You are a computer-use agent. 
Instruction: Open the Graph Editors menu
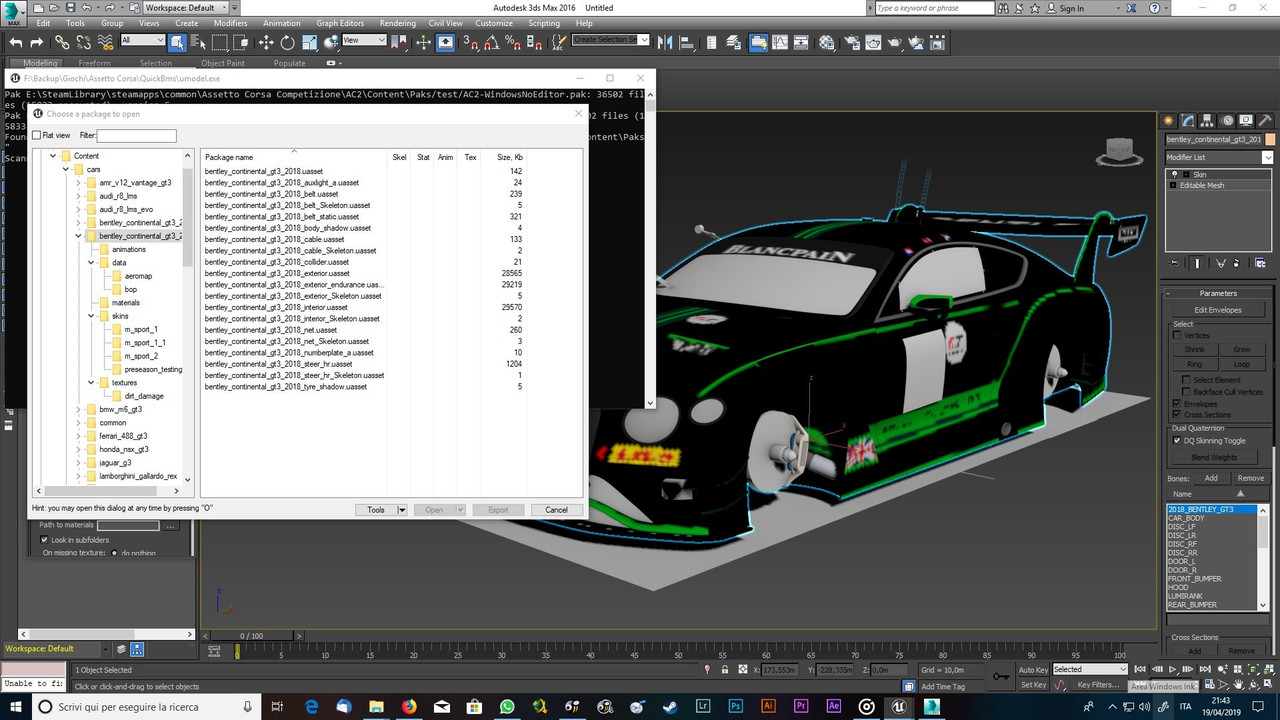(x=340, y=23)
